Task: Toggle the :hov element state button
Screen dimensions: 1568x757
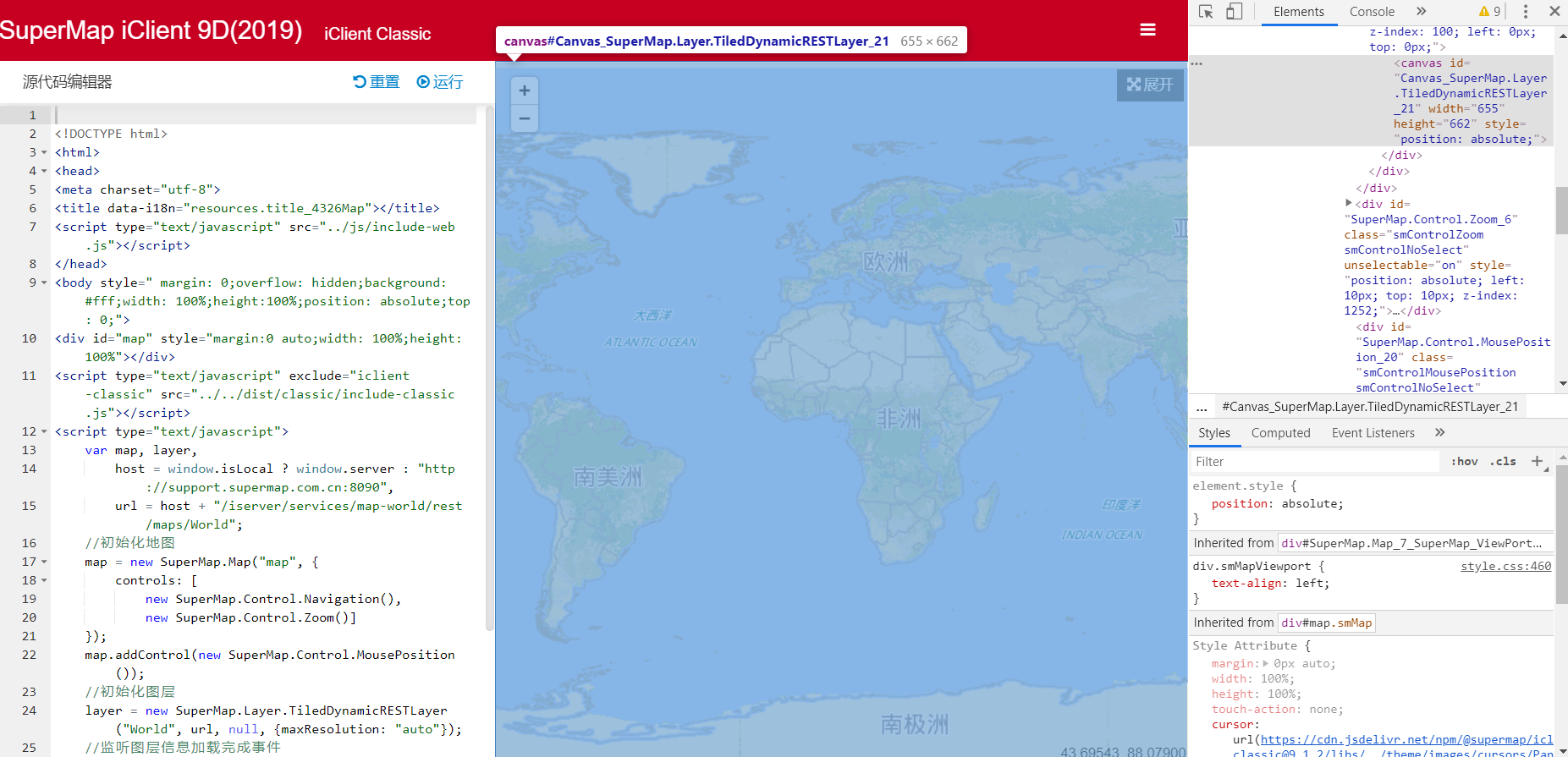Action: coord(1465,462)
